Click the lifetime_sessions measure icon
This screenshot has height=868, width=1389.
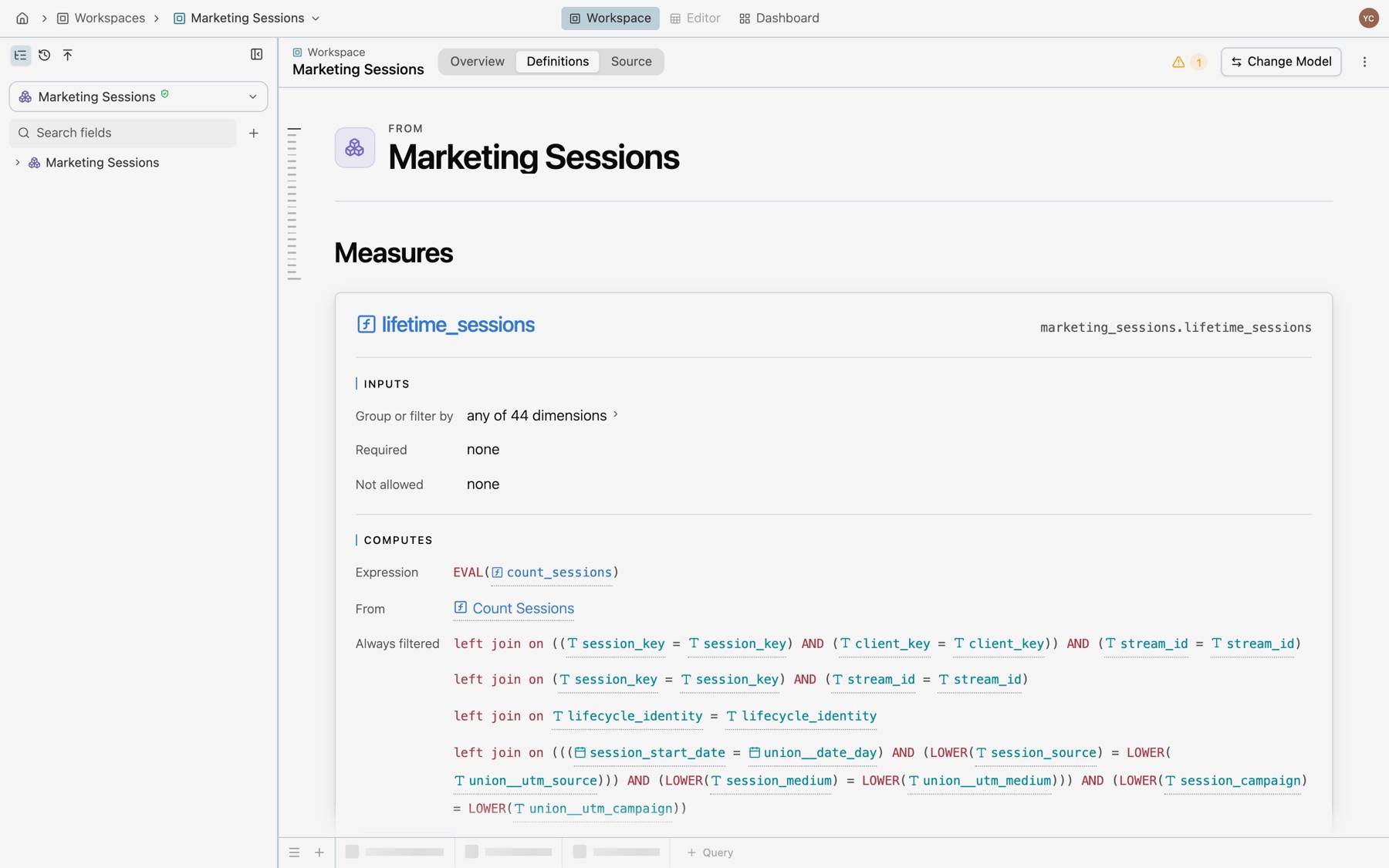[x=366, y=324]
